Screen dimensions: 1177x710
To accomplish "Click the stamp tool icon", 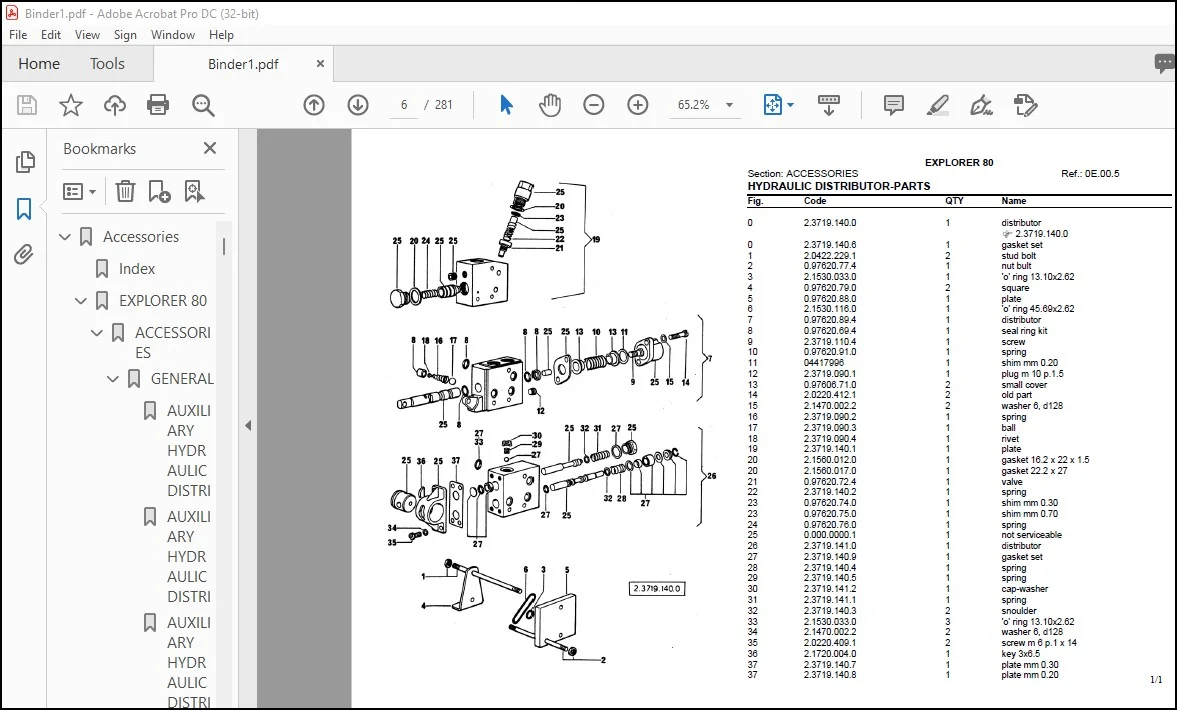I will pyautogui.click(x=1025, y=105).
